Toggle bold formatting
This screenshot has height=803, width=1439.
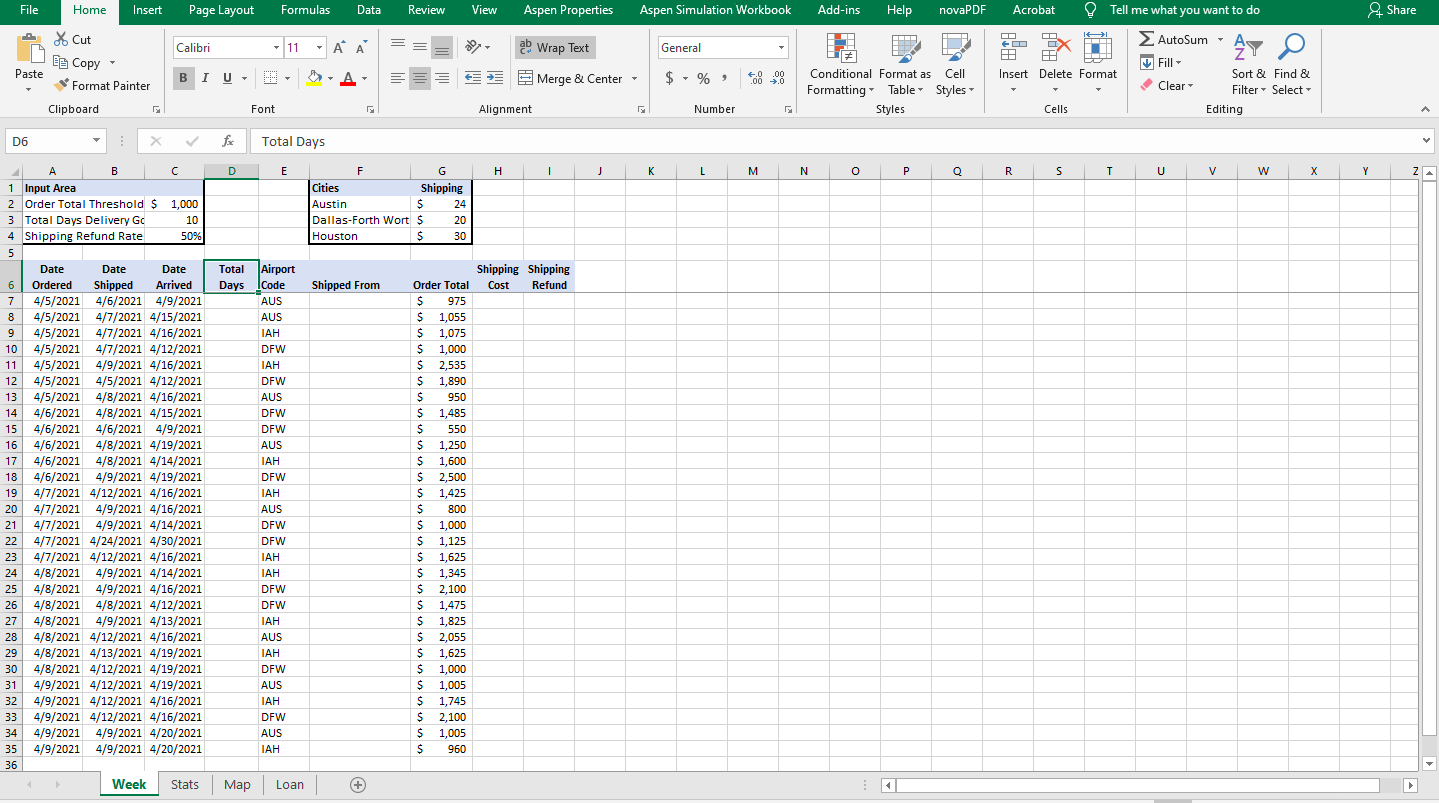183,77
